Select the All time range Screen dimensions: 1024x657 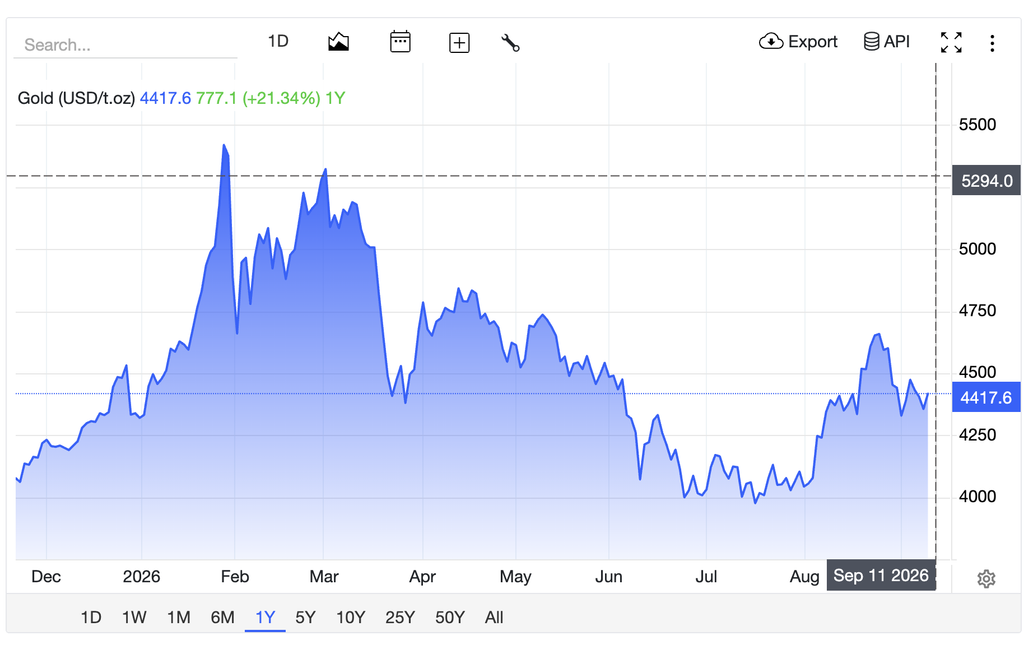[494, 617]
